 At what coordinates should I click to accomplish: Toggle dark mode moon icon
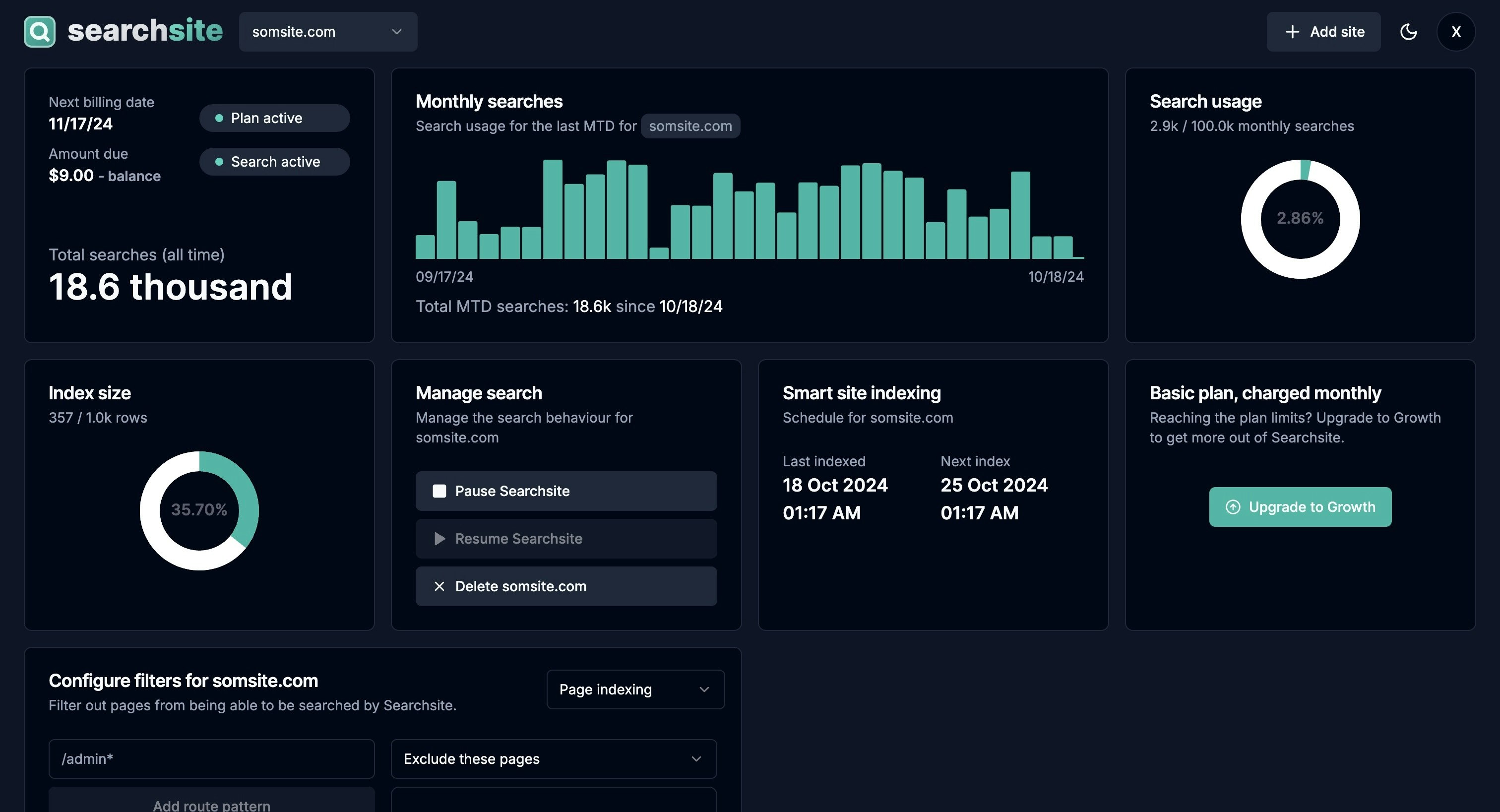1408,31
